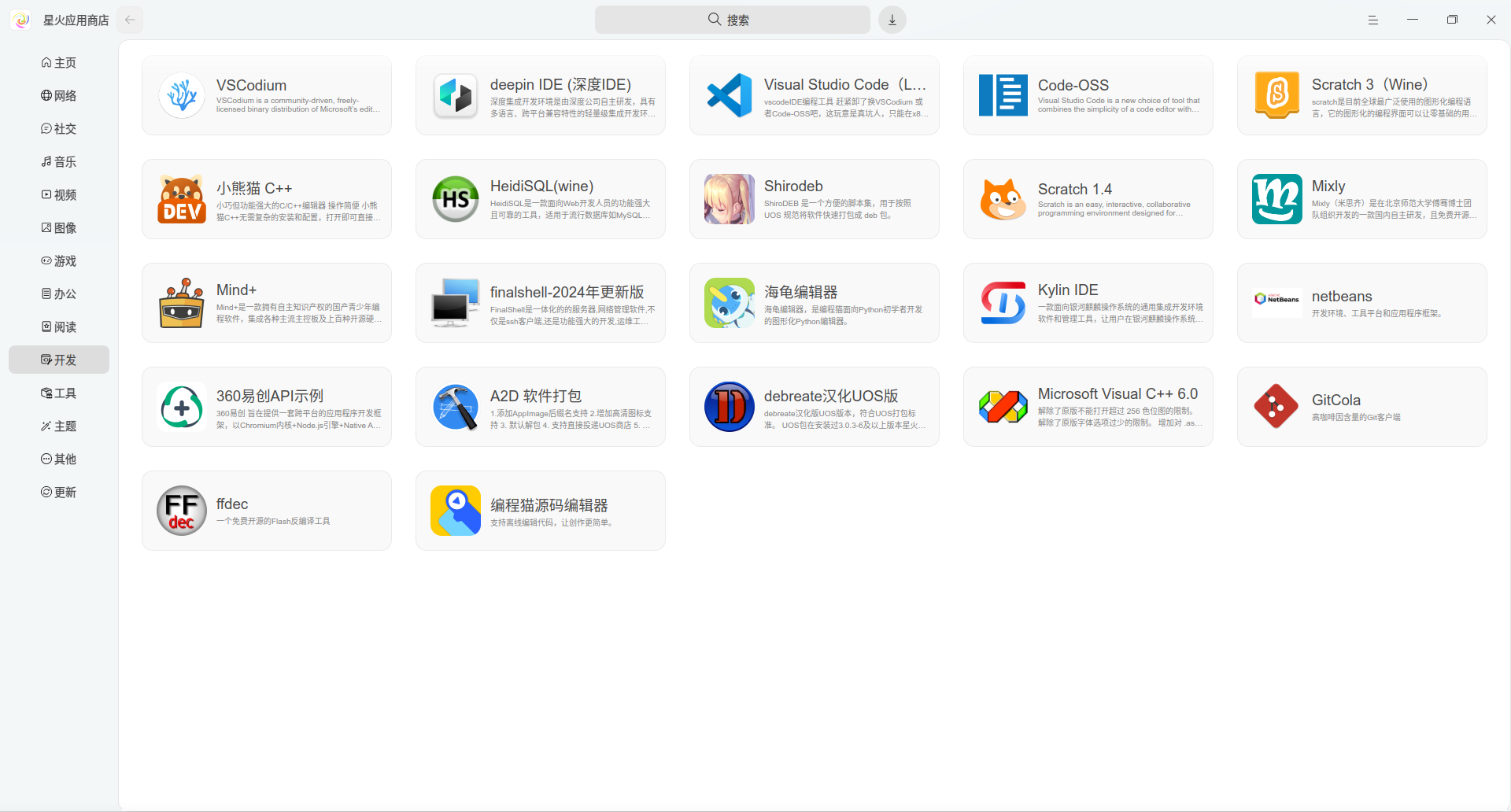Open the 工具 tools category

[59, 393]
